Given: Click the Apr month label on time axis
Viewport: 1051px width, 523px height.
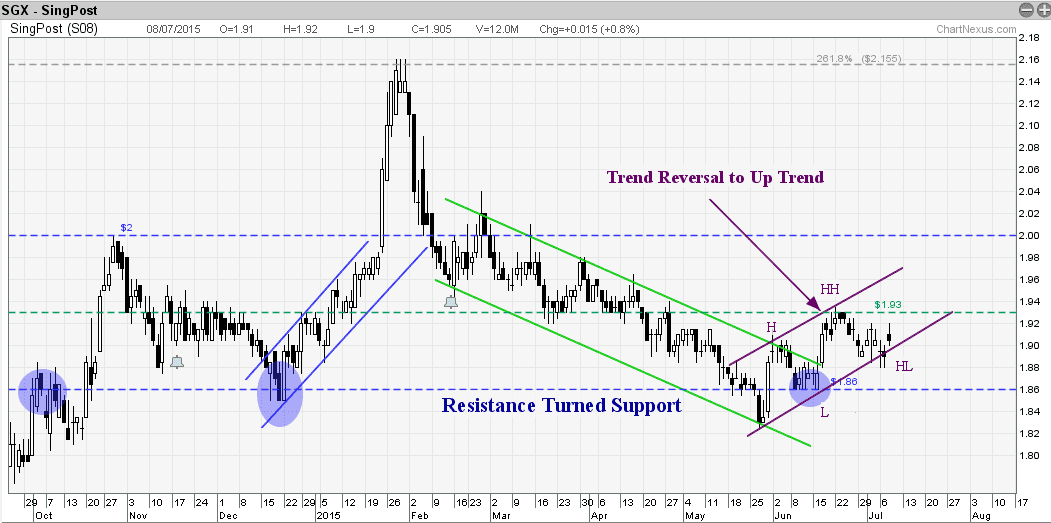Looking at the screenshot, I should 597,516.
